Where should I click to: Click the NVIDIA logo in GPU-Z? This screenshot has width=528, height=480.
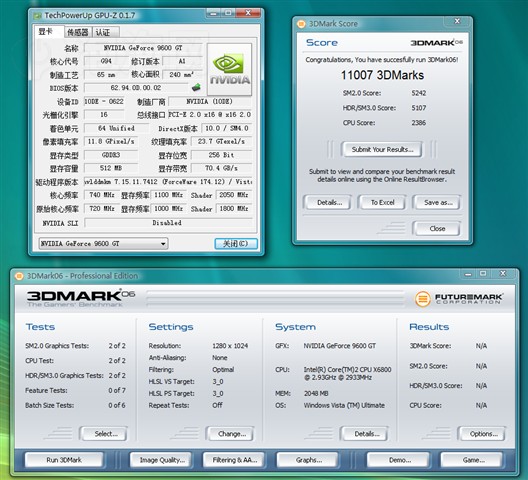coord(229,69)
